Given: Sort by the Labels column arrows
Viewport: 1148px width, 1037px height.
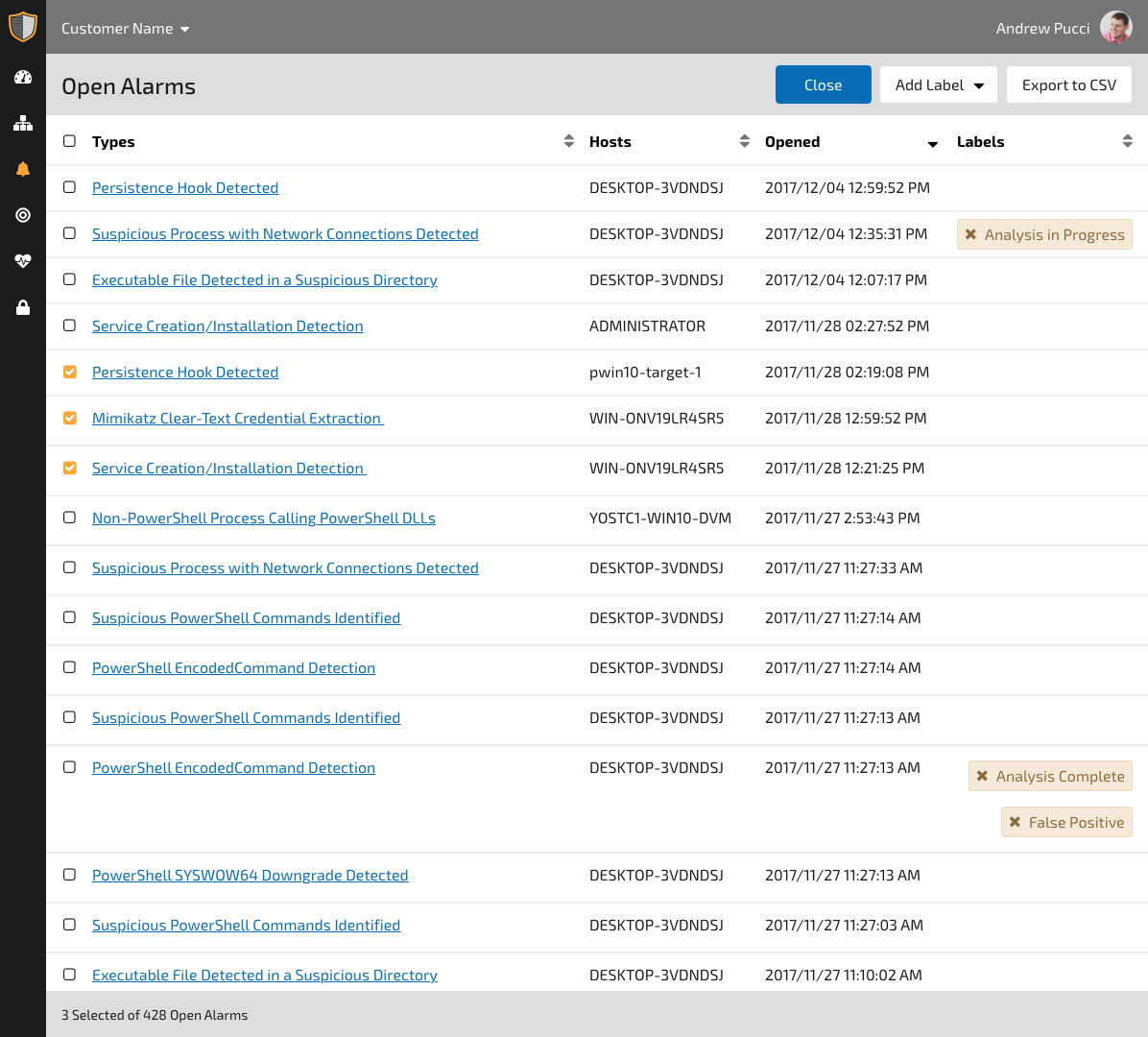Looking at the screenshot, I should (x=1128, y=141).
